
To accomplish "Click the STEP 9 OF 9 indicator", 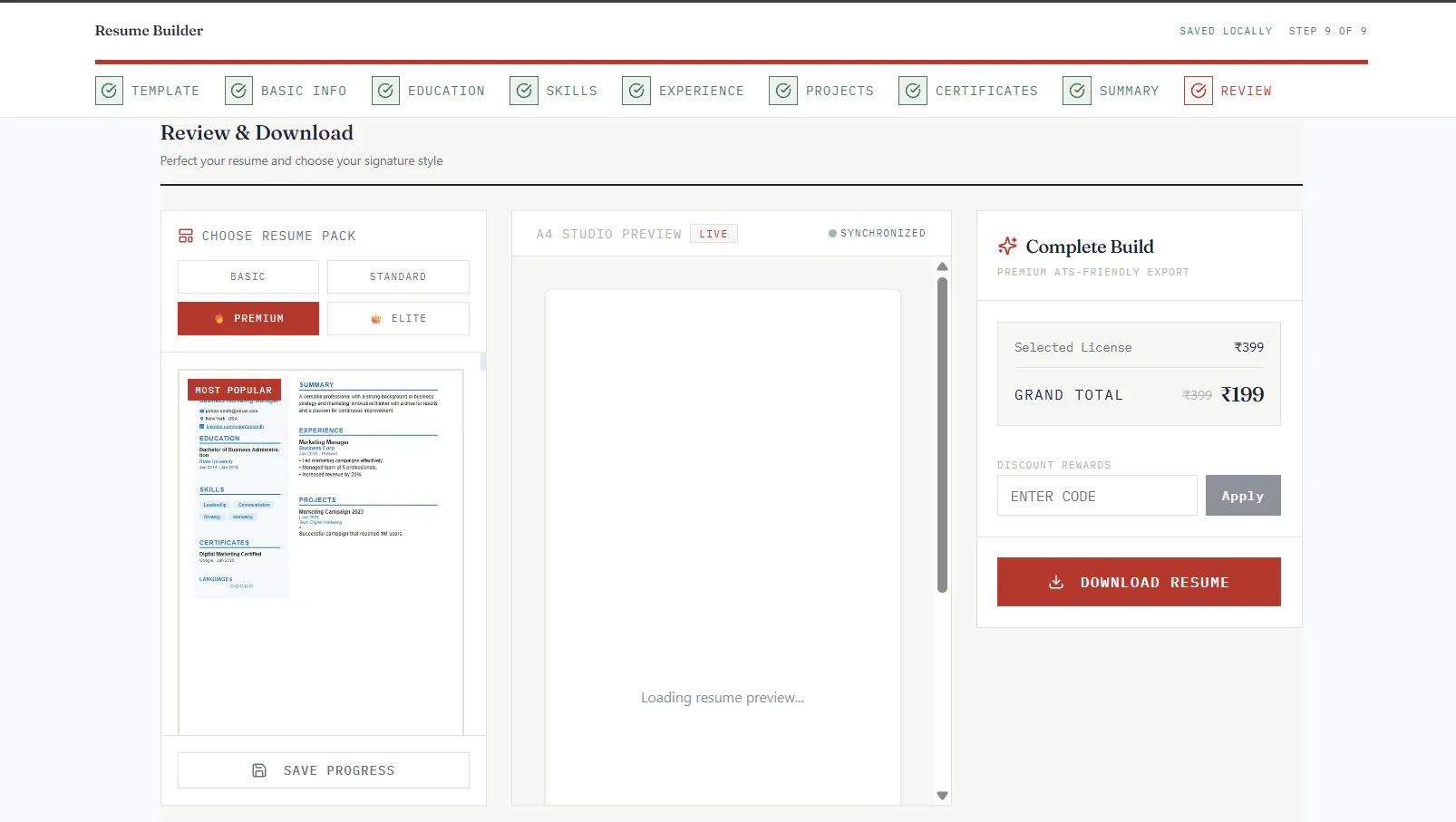I will (1328, 31).
